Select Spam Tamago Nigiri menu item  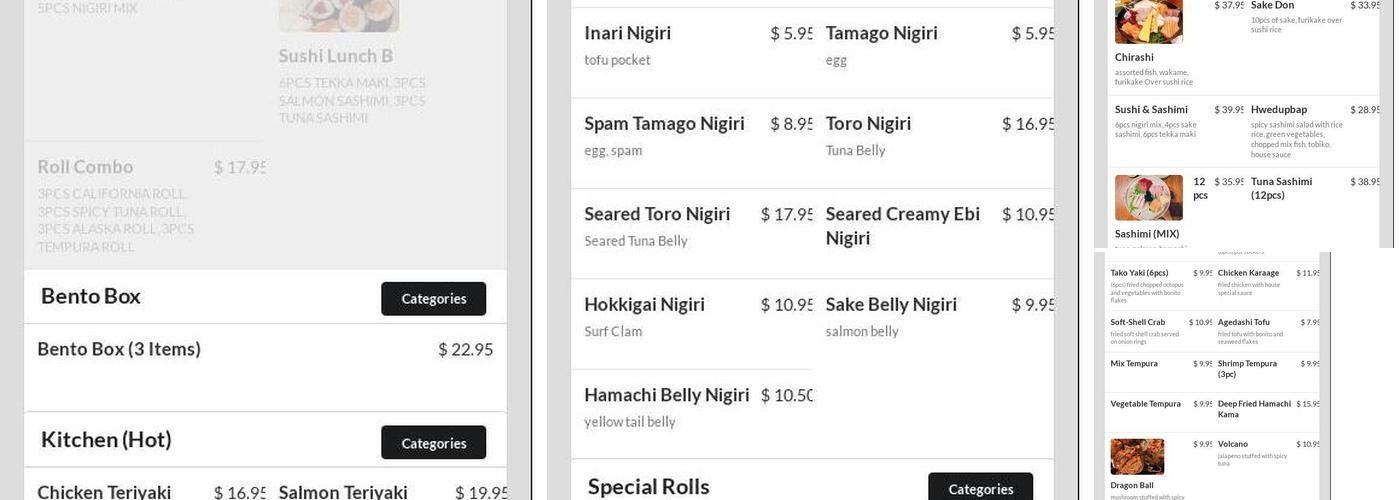click(664, 124)
